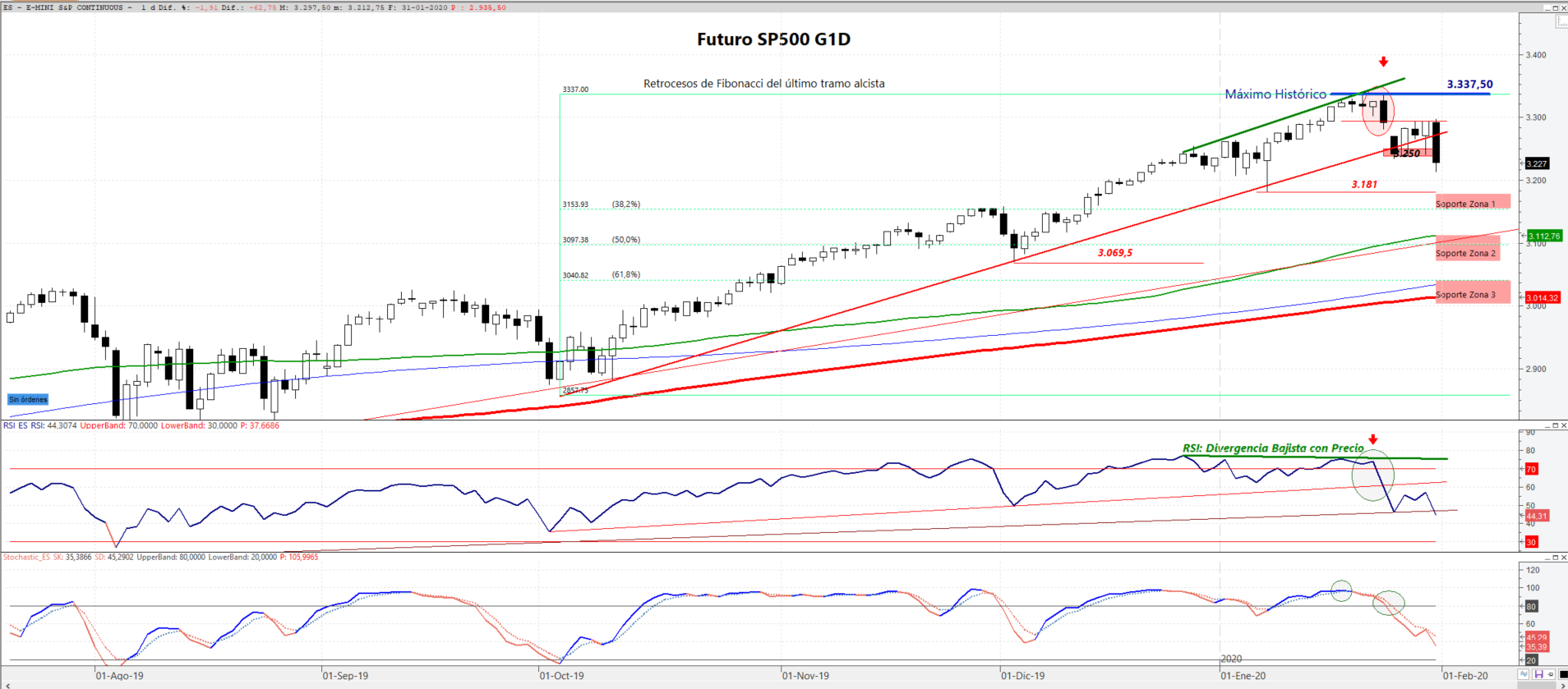
Task: Click the 3.337,50 price annotation
Action: (x=1469, y=85)
